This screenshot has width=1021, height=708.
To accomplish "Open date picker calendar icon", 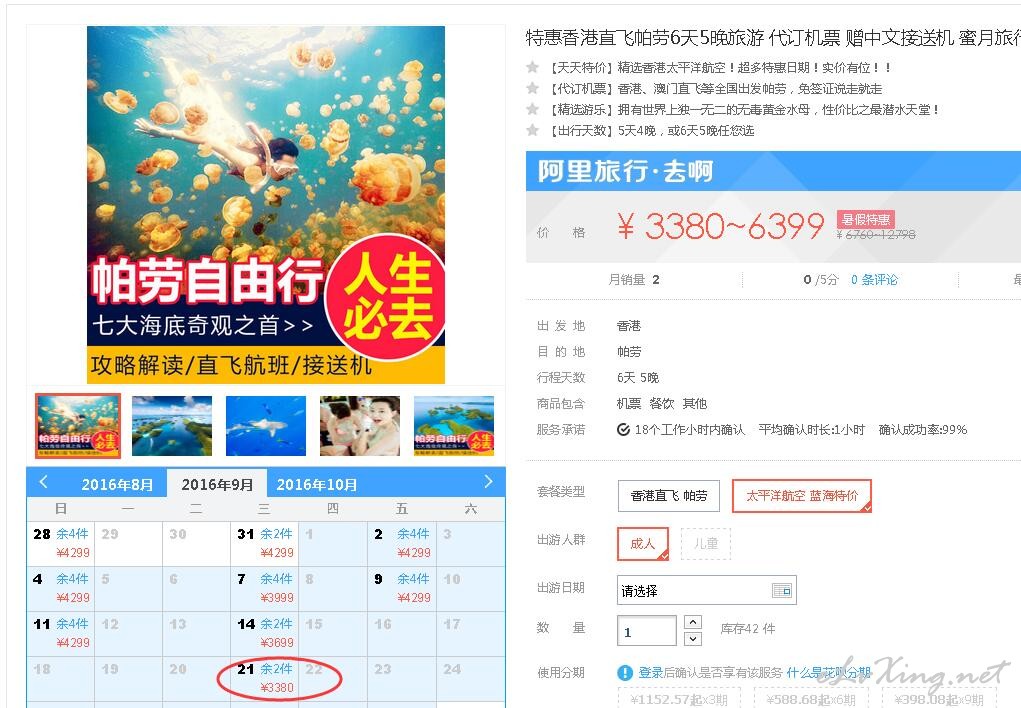I will pyautogui.click(x=781, y=591).
